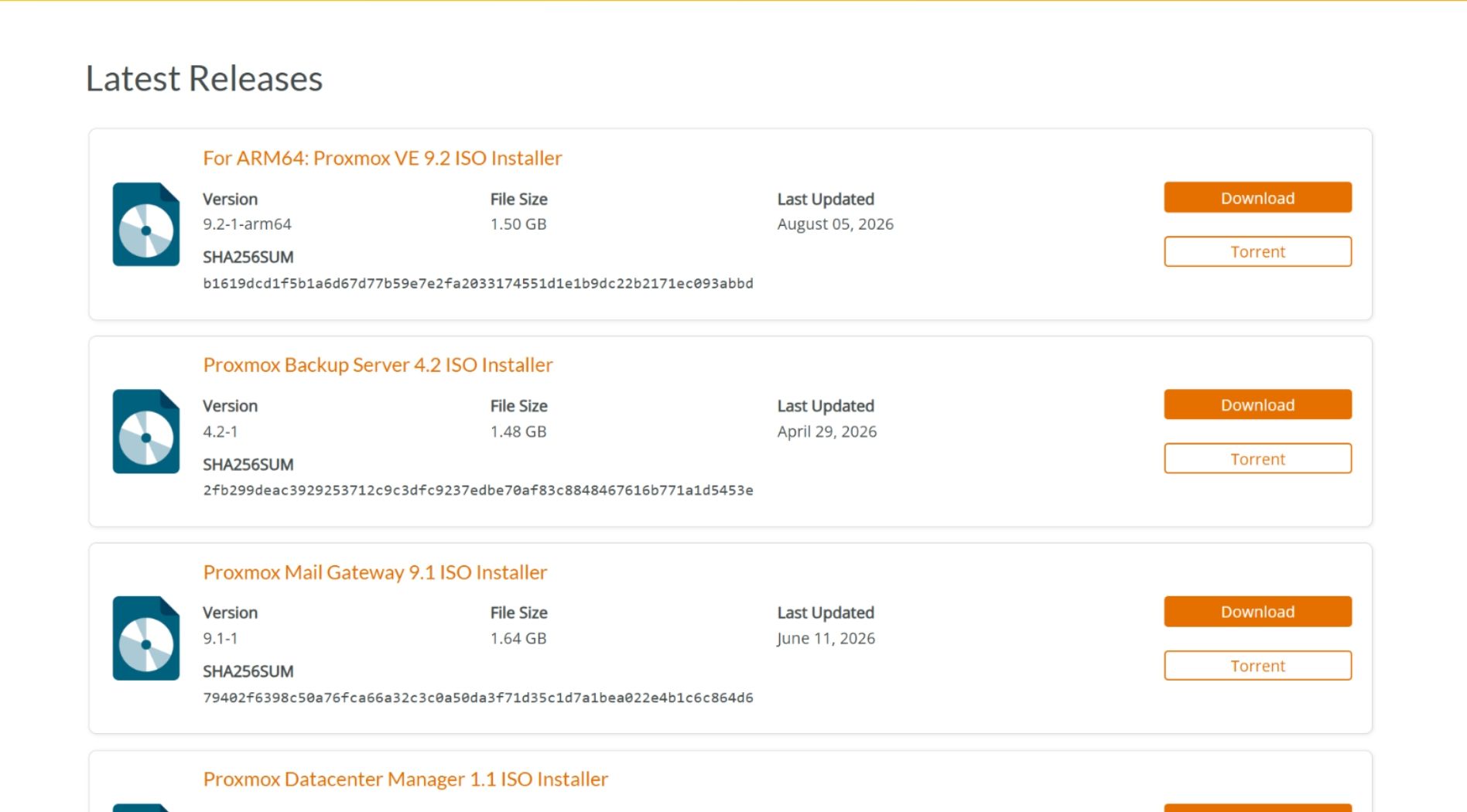Click the August 05, 2026 update date
The width and height of the screenshot is (1467, 812).
(836, 224)
